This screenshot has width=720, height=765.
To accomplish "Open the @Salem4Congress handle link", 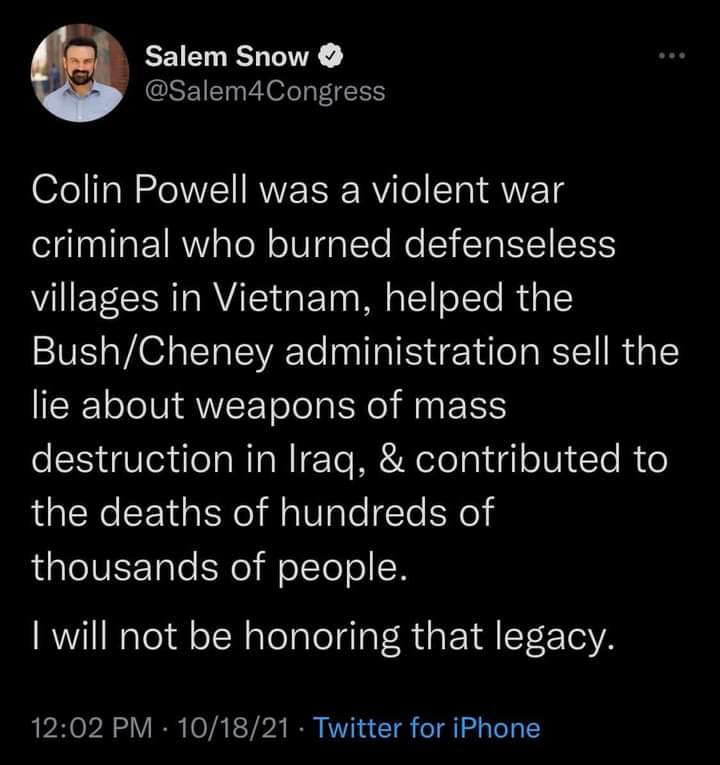I will click(265, 91).
